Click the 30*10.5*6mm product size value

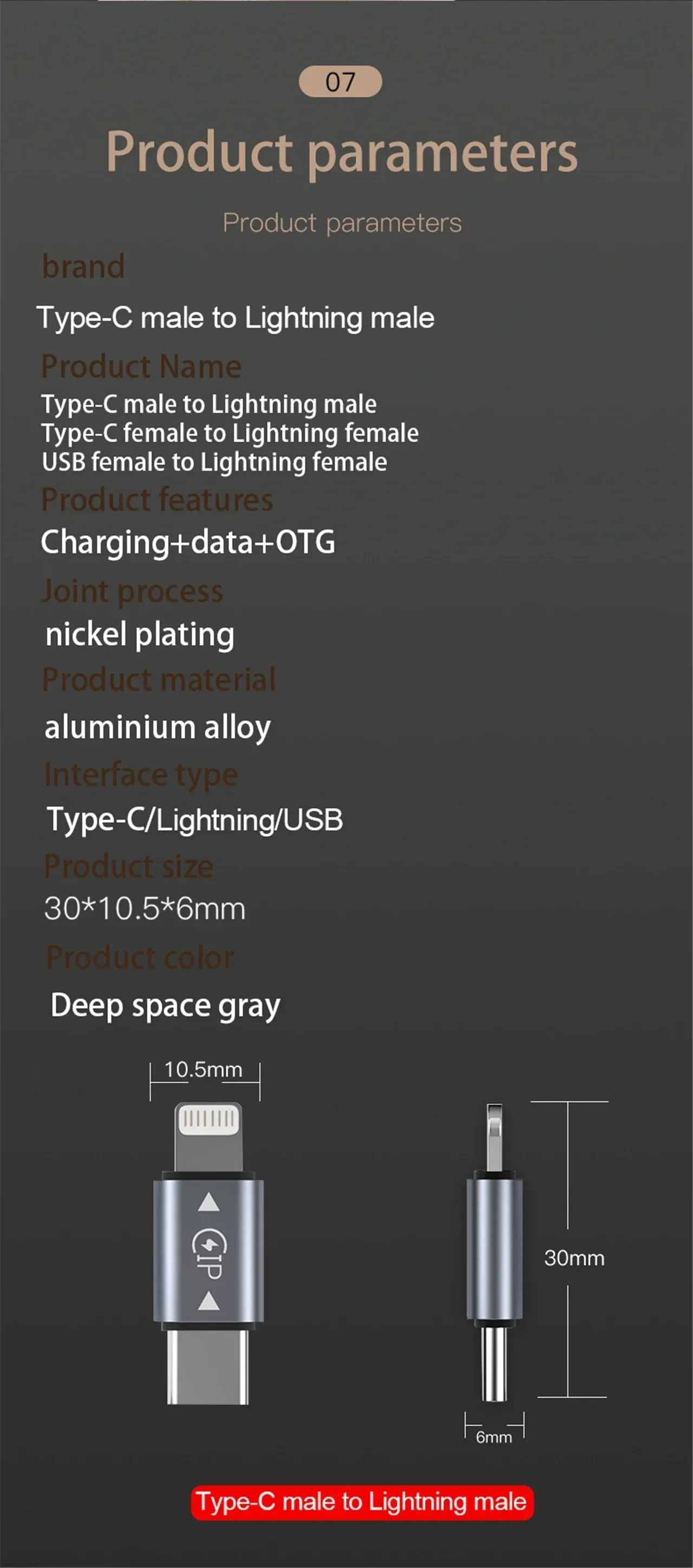click(x=145, y=909)
